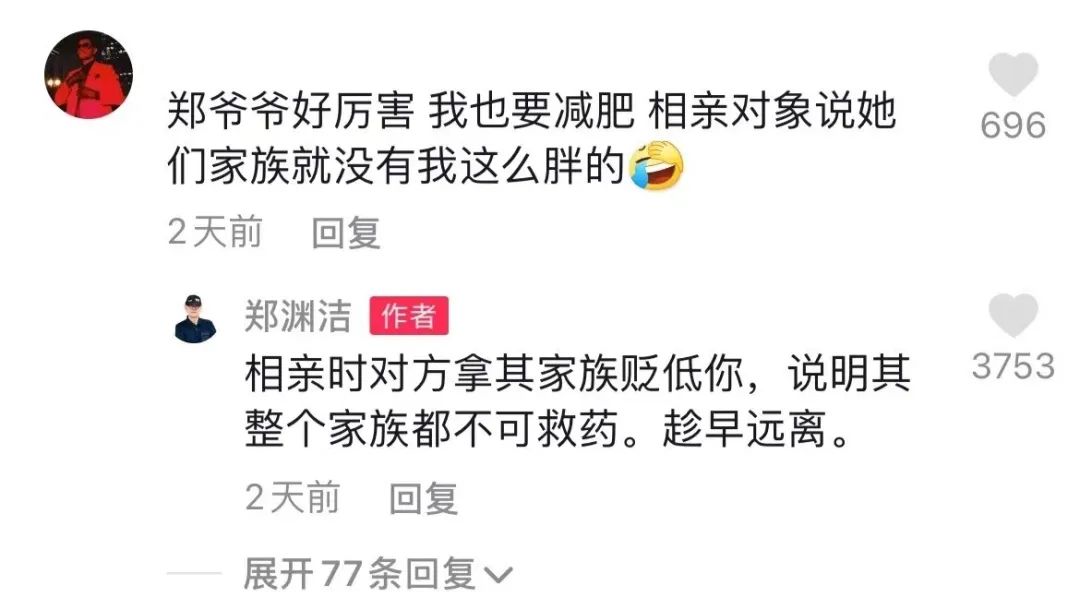Click the laughing crying emoji
The width and height of the screenshot is (1080, 609).
click(x=657, y=166)
